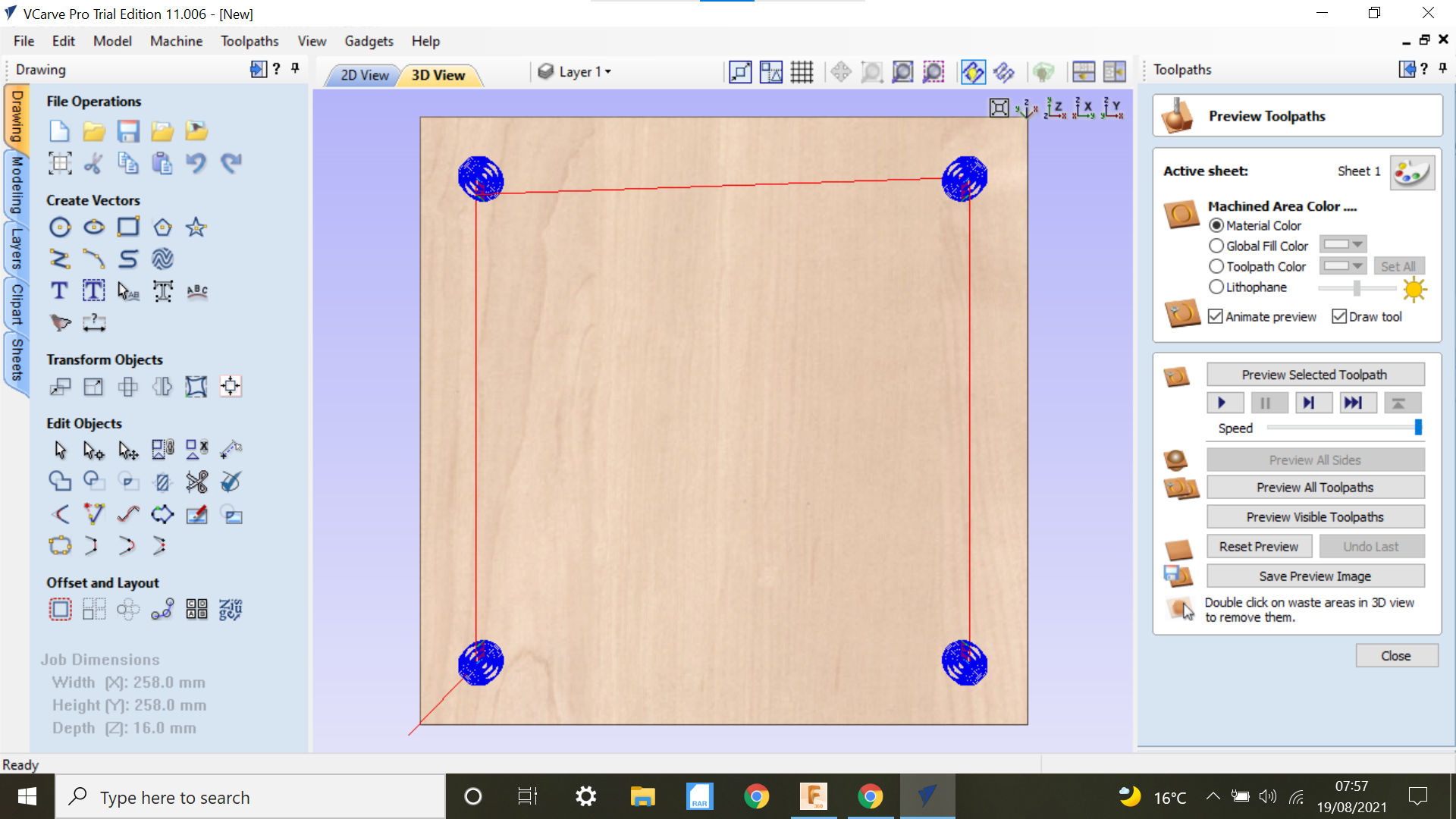Open the Draw Text tool
The height and width of the screenshot is (819, 1456).
(59, 290)
